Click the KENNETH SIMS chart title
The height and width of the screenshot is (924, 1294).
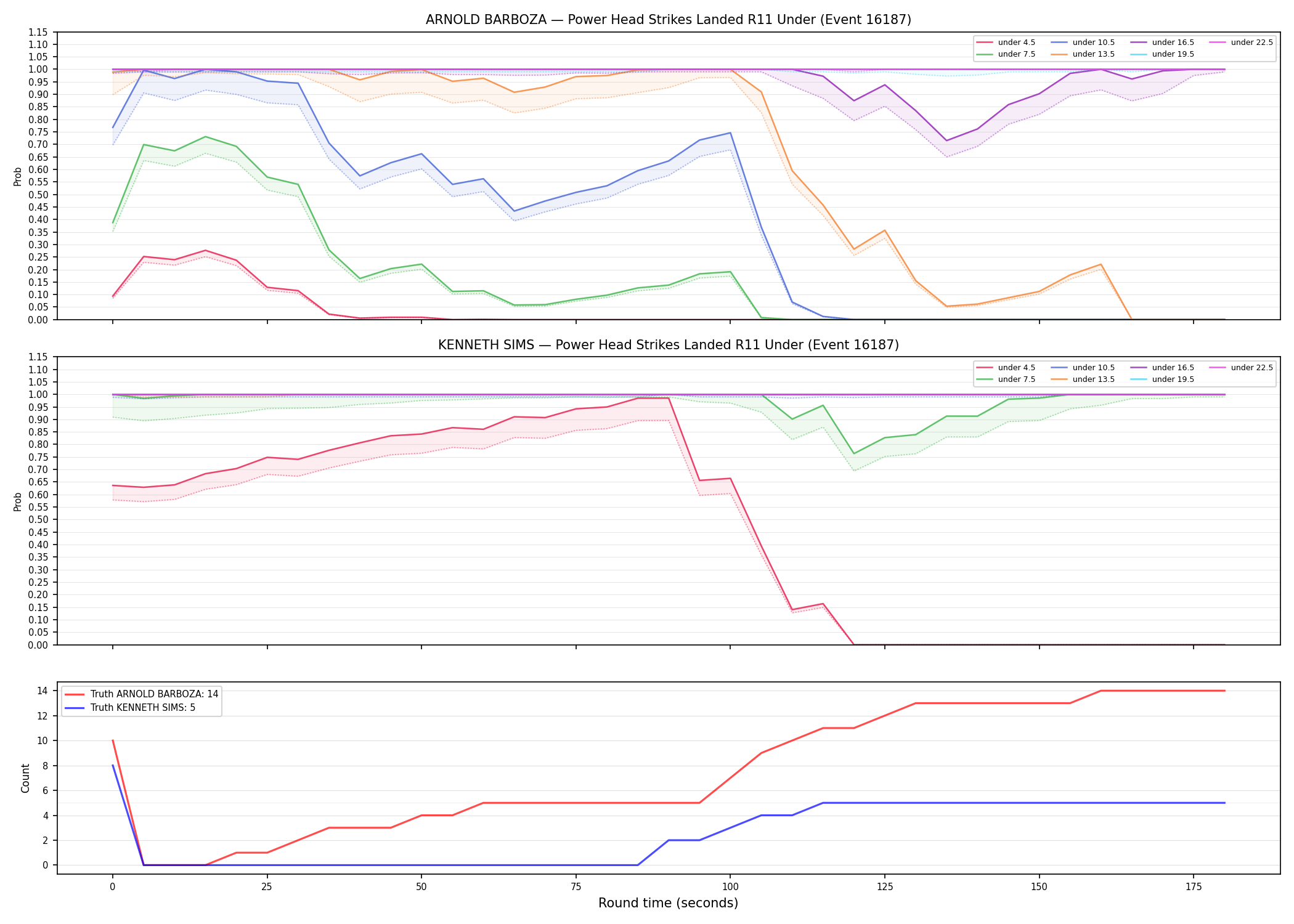point(668,345)
